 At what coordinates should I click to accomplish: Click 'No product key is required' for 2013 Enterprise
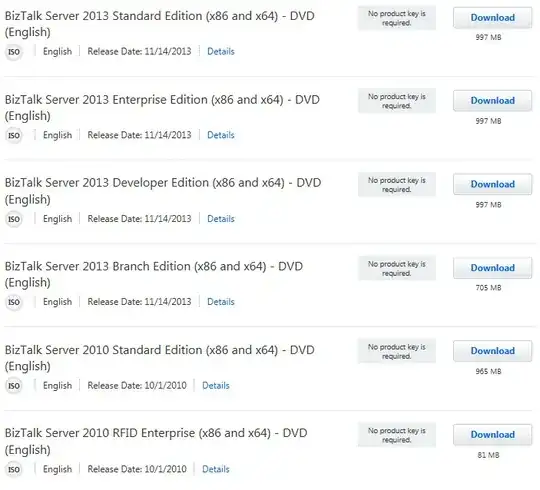pyautogui.click(x=397, y=101)
